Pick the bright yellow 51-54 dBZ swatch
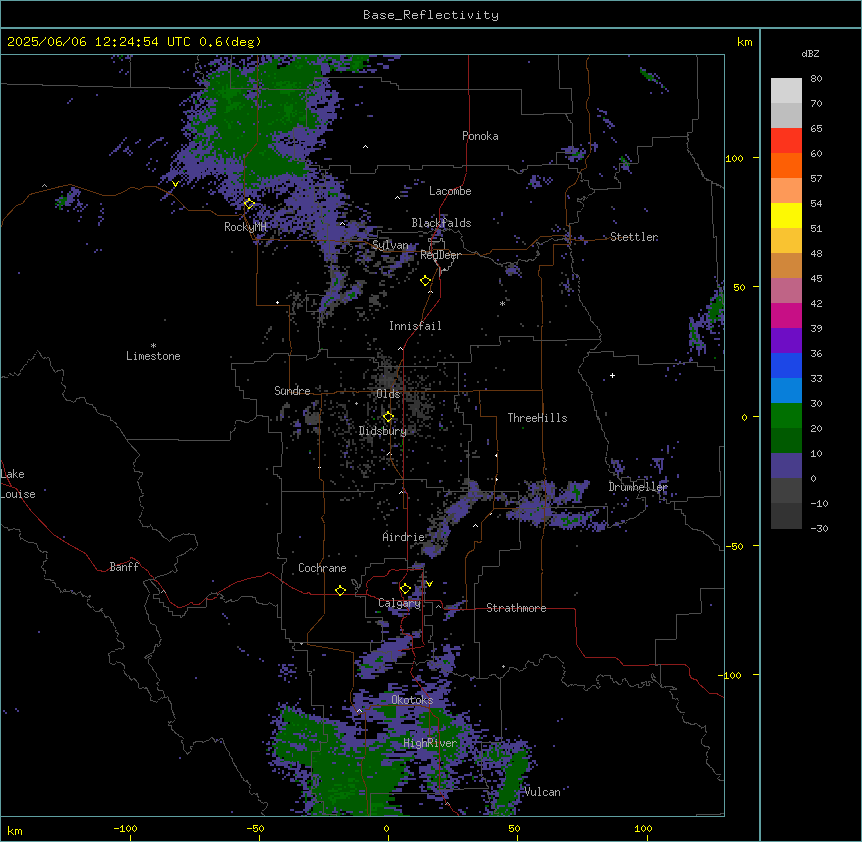 786,215
